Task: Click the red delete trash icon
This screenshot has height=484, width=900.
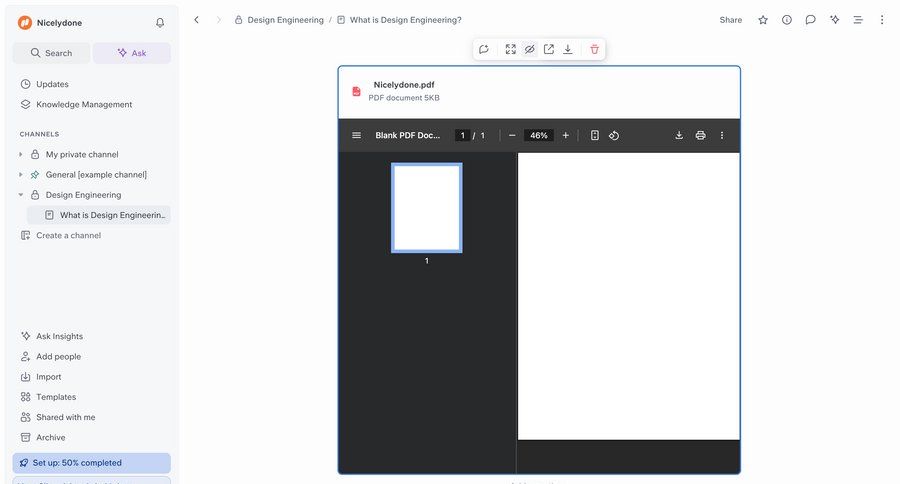Action: [x=594, y=49]
